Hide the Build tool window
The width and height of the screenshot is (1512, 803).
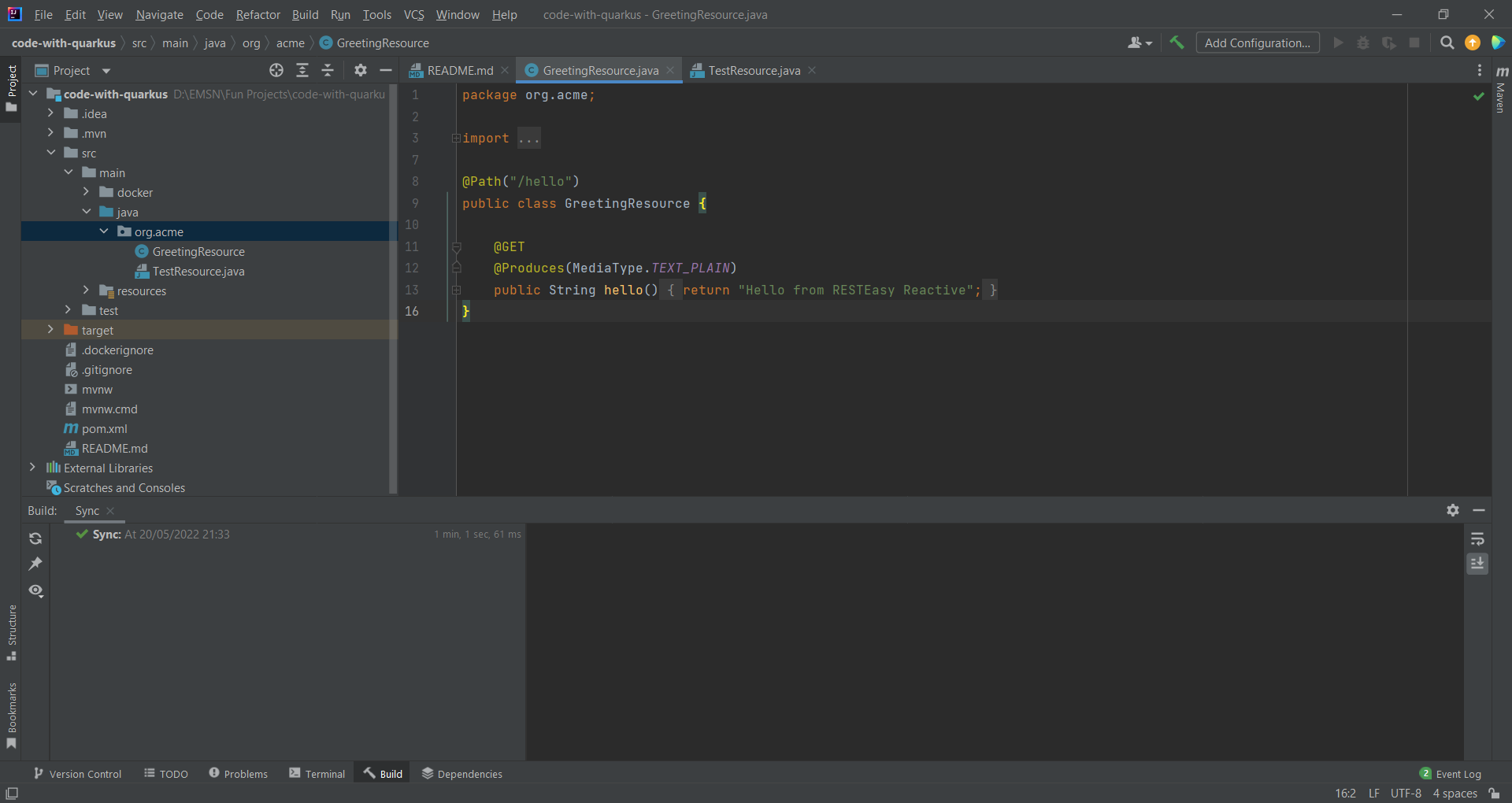(x=1479, y=510)
